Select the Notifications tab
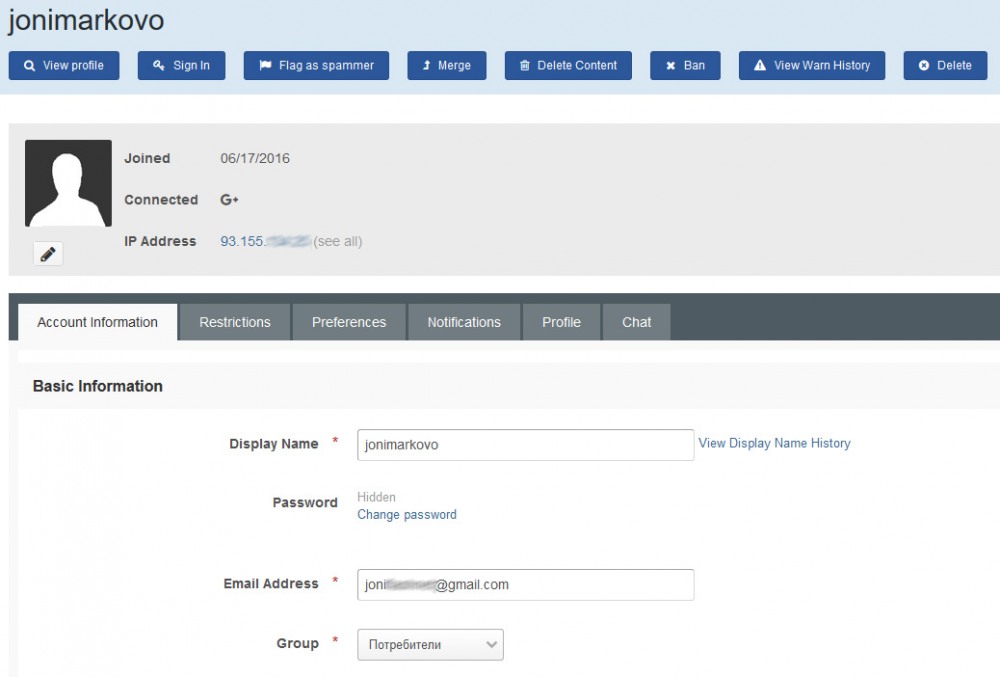 [464, 322]
